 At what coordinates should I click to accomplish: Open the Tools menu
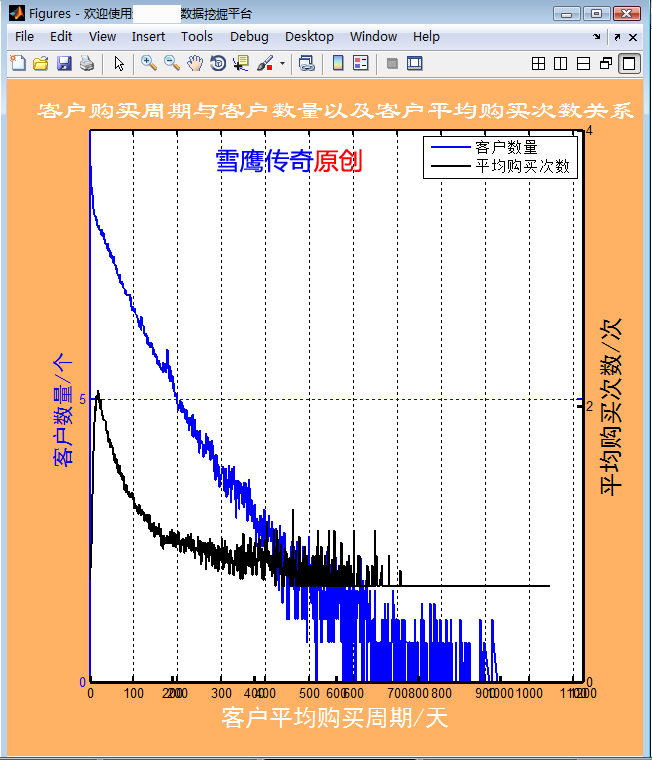(x=196, y=36)
